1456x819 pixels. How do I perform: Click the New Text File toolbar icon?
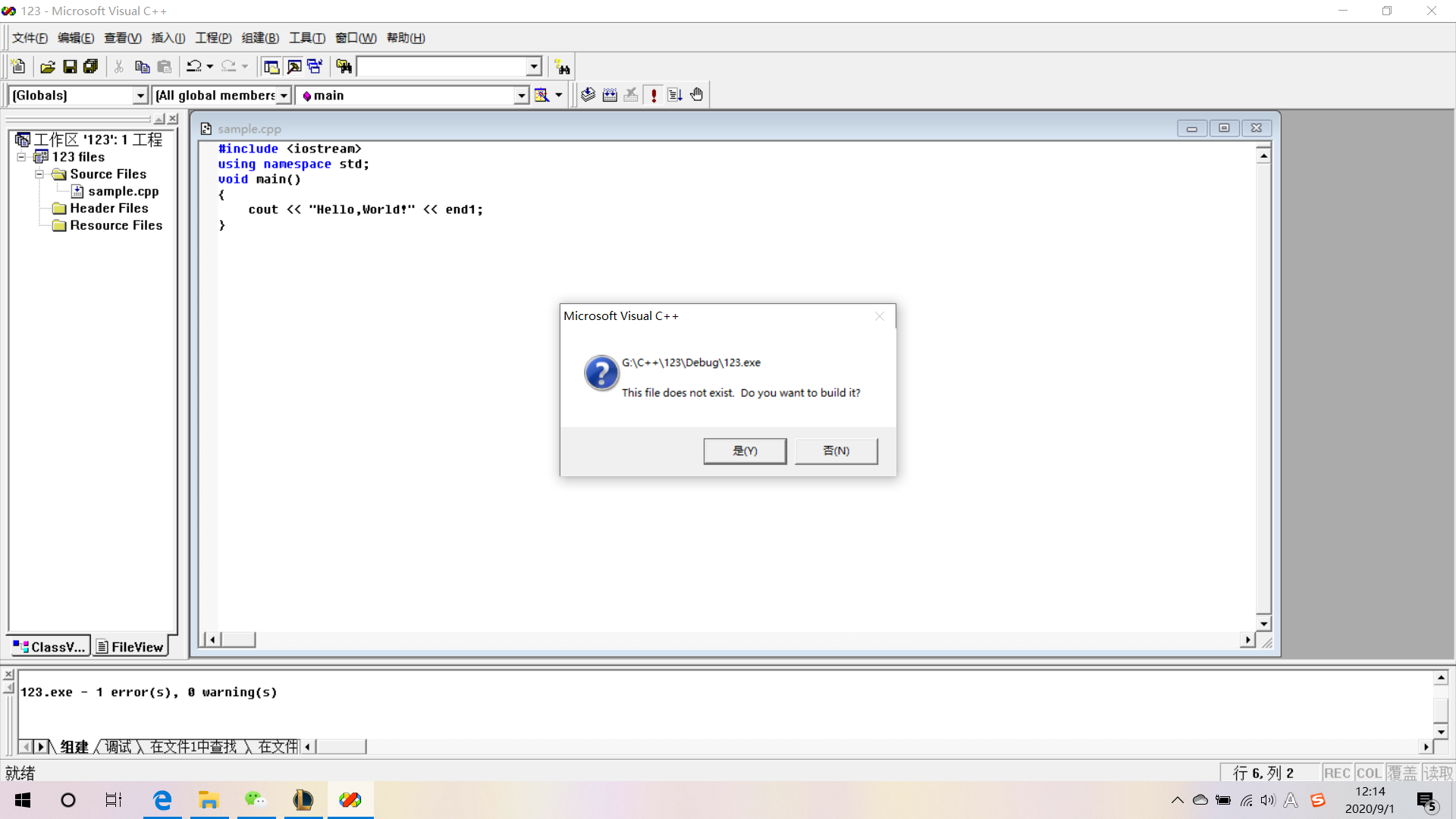[x=19, y=67]
